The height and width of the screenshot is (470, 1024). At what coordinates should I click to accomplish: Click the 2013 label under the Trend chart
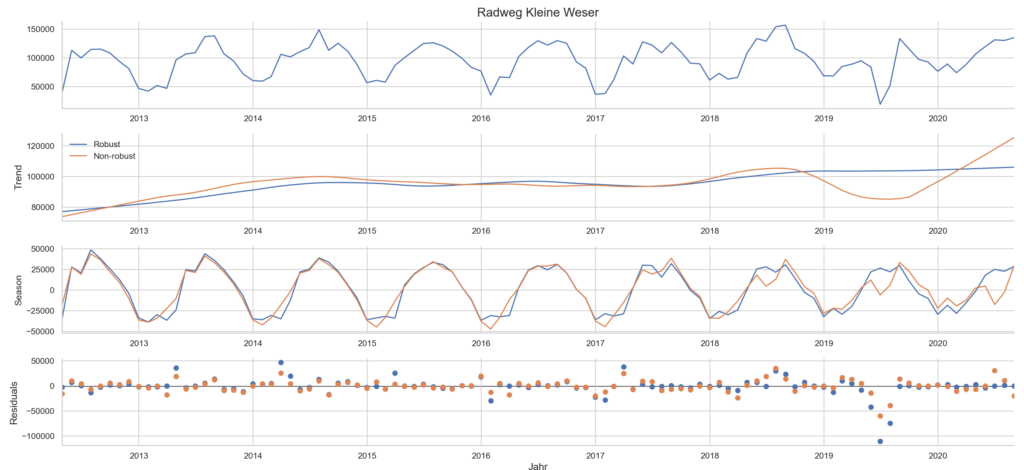[x=139, y=230]
